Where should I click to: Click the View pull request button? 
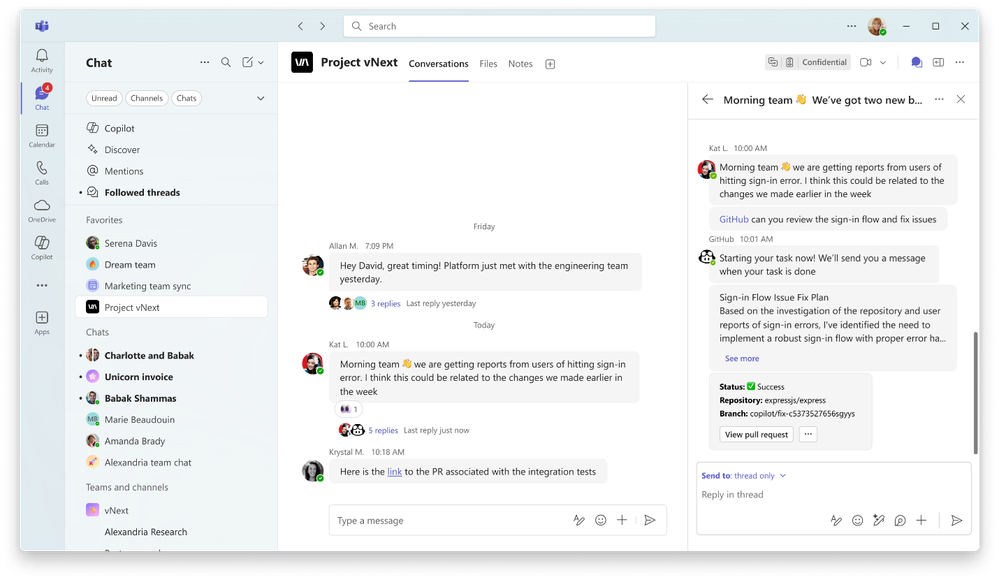pos(756,434)
